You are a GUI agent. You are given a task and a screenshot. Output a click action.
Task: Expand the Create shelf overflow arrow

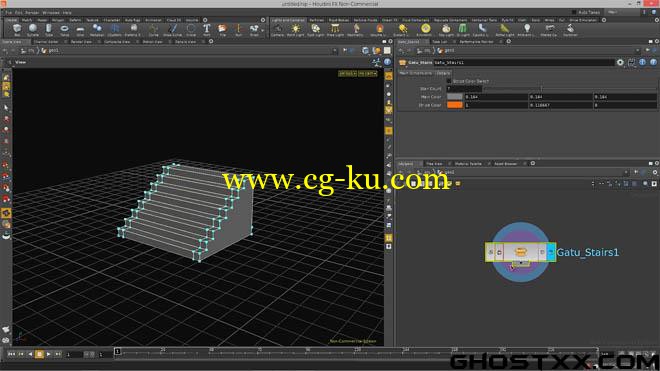(263, 30)
